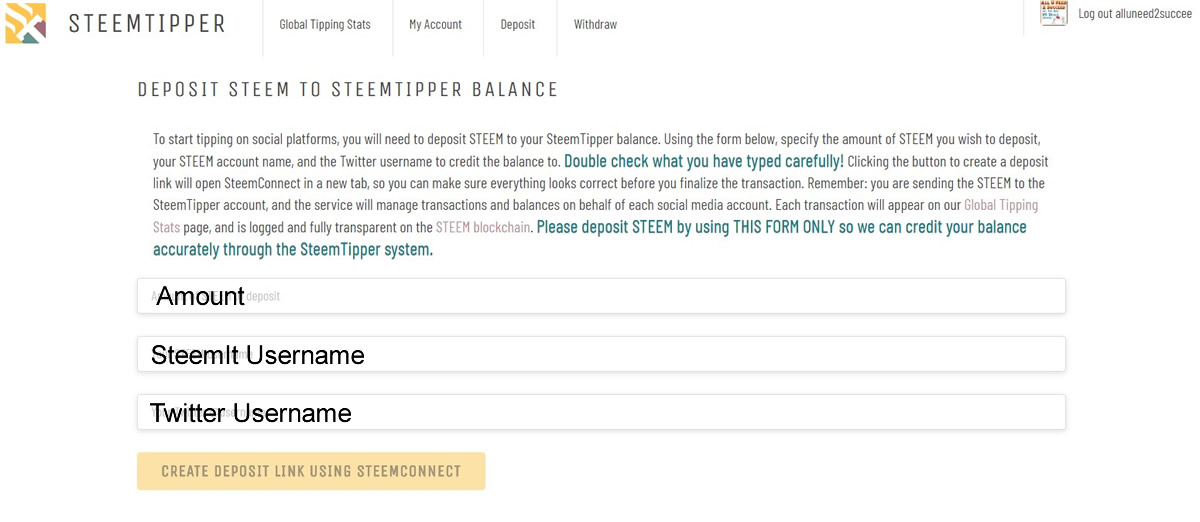1200x522 pixels.
Task: Click the 'Double check what you have typed carefully!' text
Action: (704, 160)
